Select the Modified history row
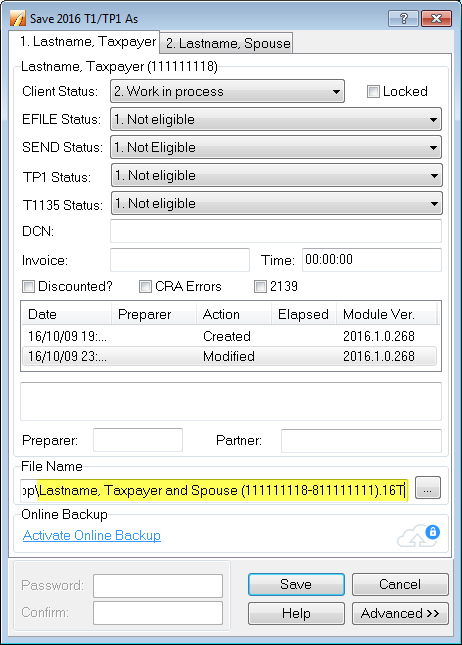Image resolution: width=462 pixels, height=645 pixels. pyautogui.click(x=230, y=356)
